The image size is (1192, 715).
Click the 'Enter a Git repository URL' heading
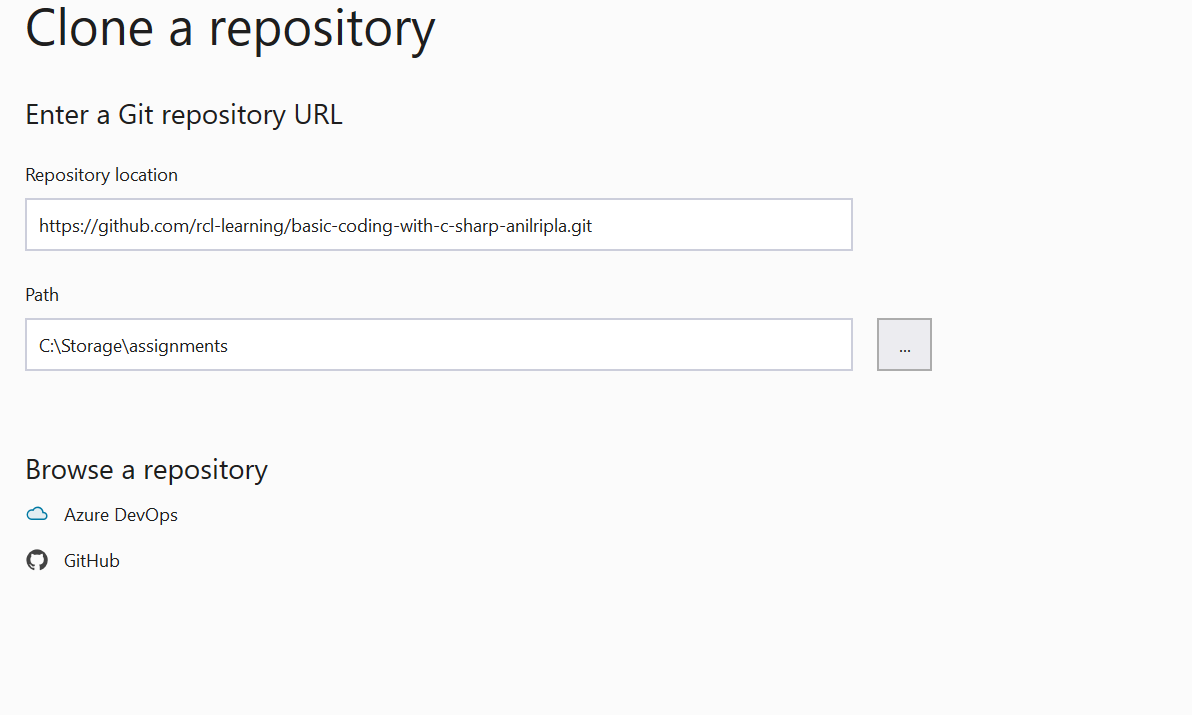point(184,115)
